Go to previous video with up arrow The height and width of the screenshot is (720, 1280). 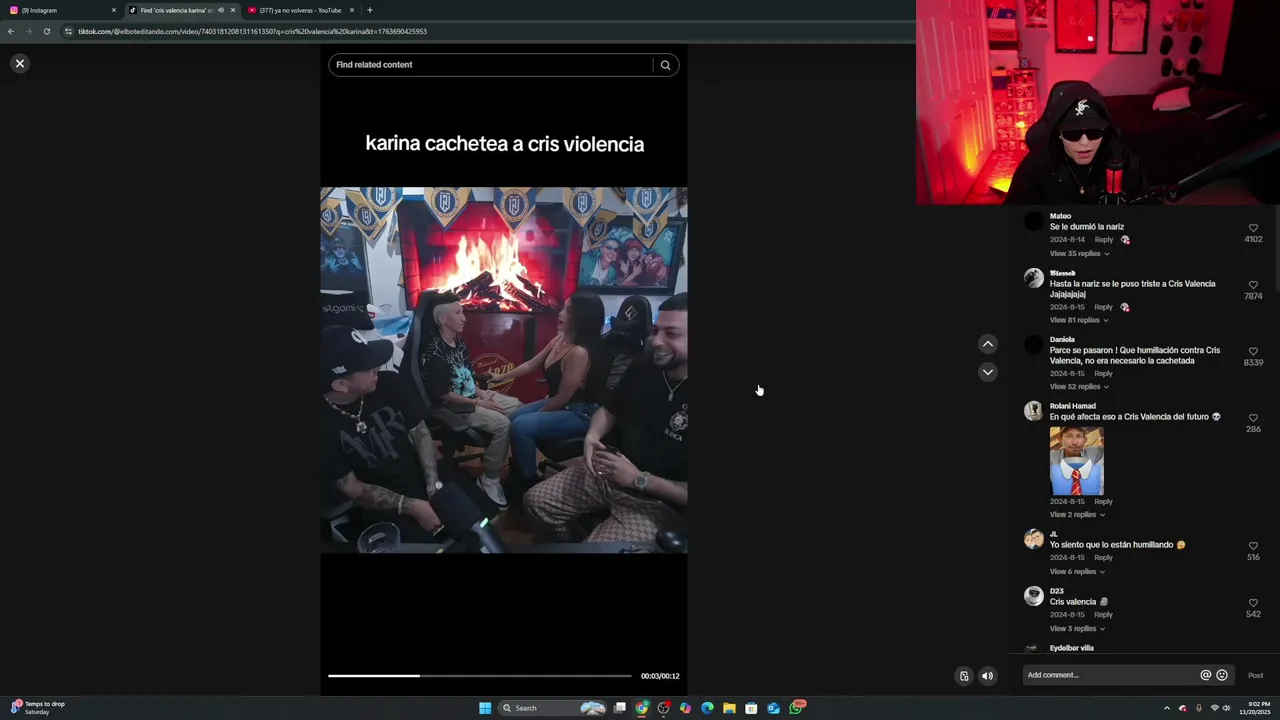[x=987, y=344]
